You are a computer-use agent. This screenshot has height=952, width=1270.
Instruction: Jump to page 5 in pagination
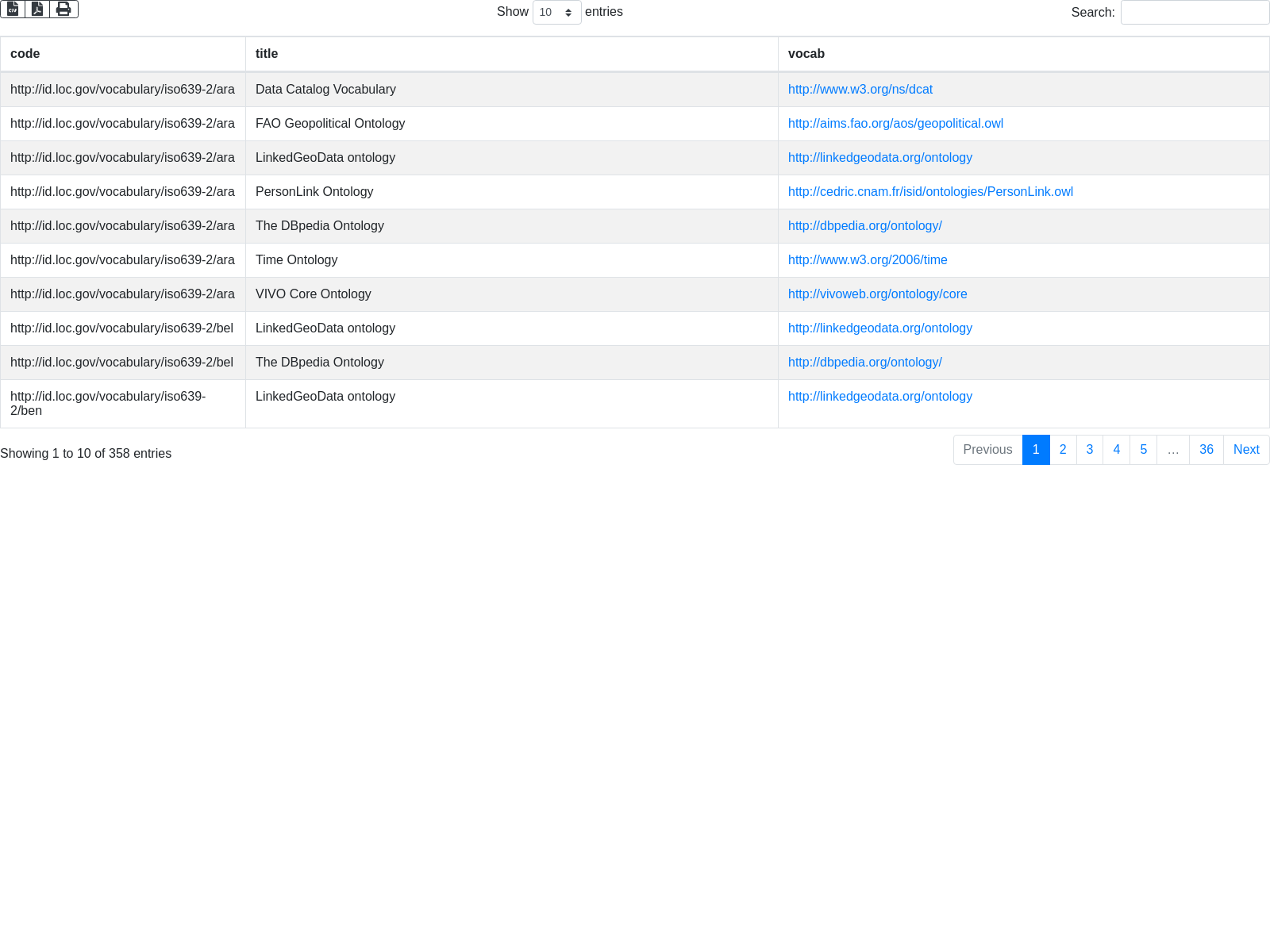[x=1143, y=450]
